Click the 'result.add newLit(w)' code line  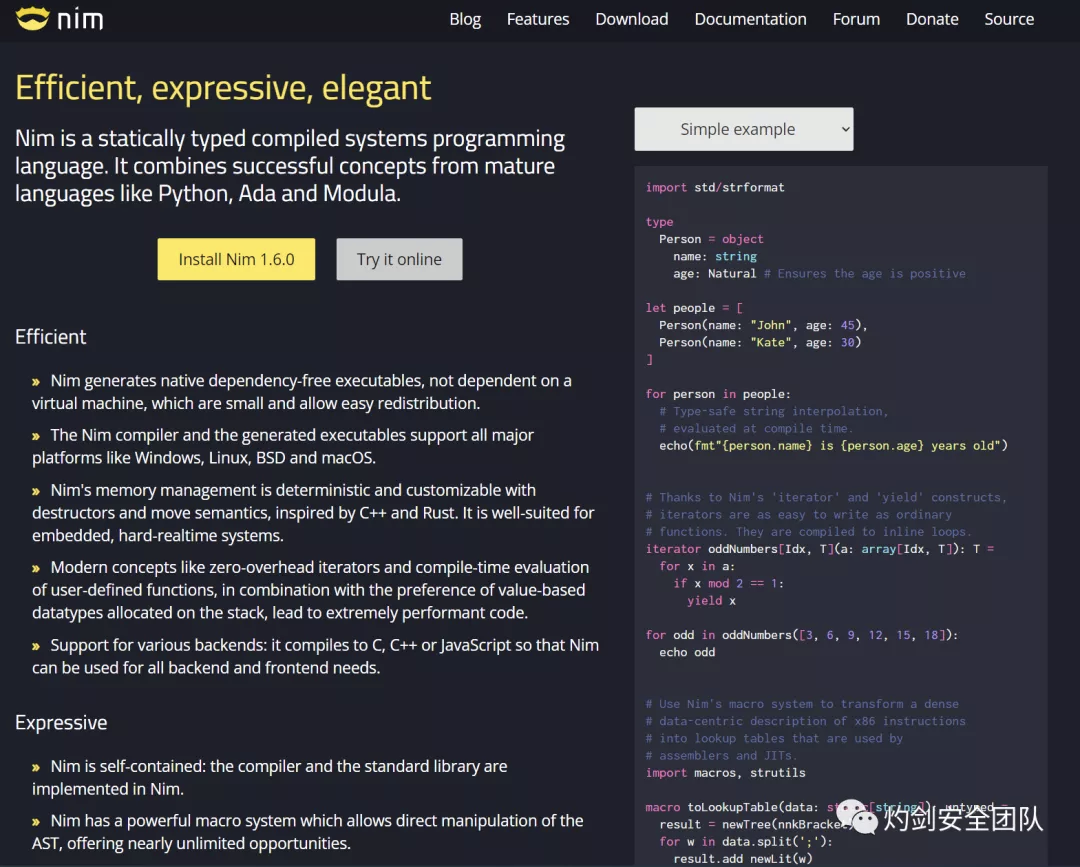[x=742, y=859]
